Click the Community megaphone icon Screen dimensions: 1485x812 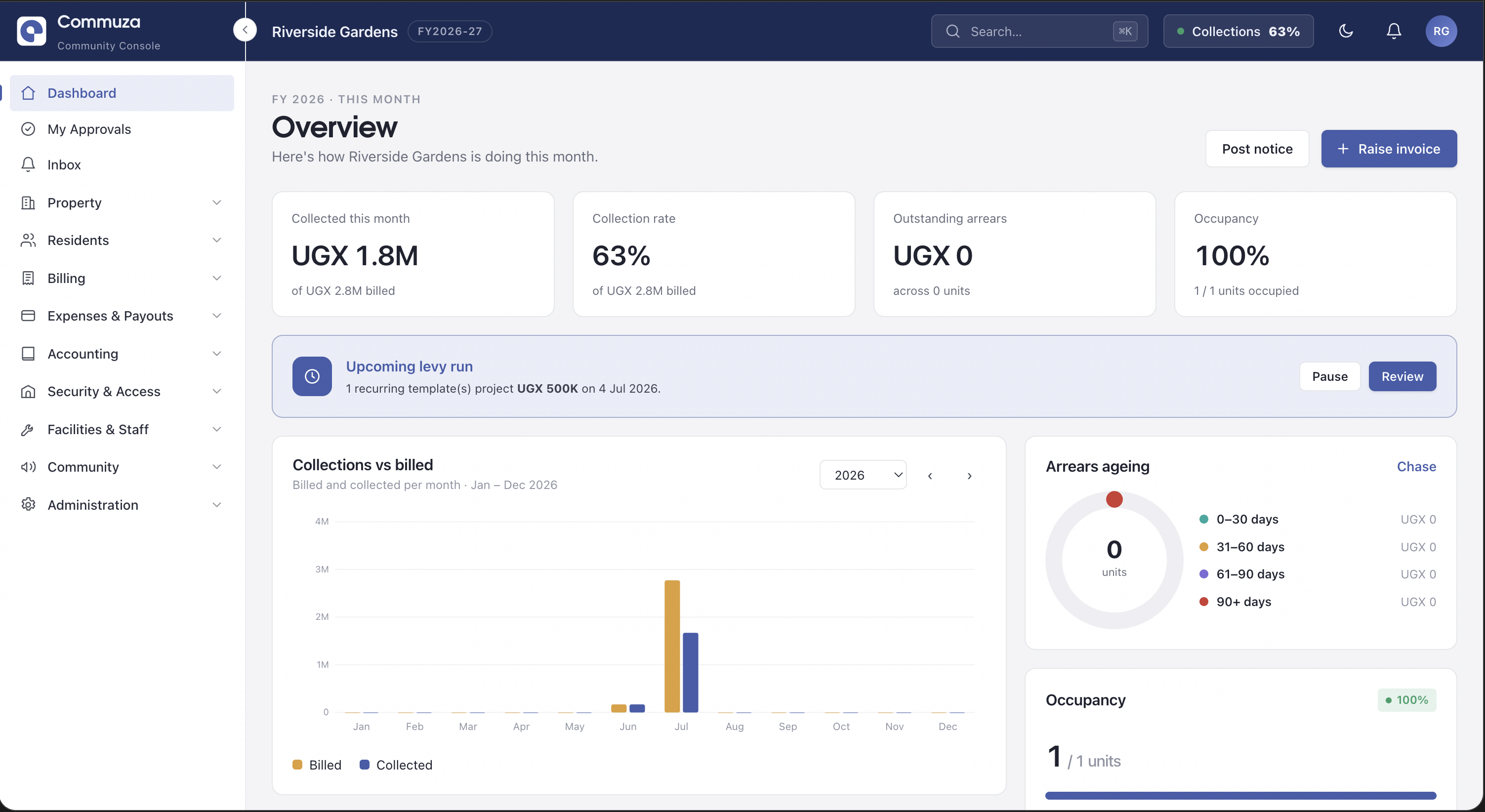pyautogui.click(x=28, y=467)
